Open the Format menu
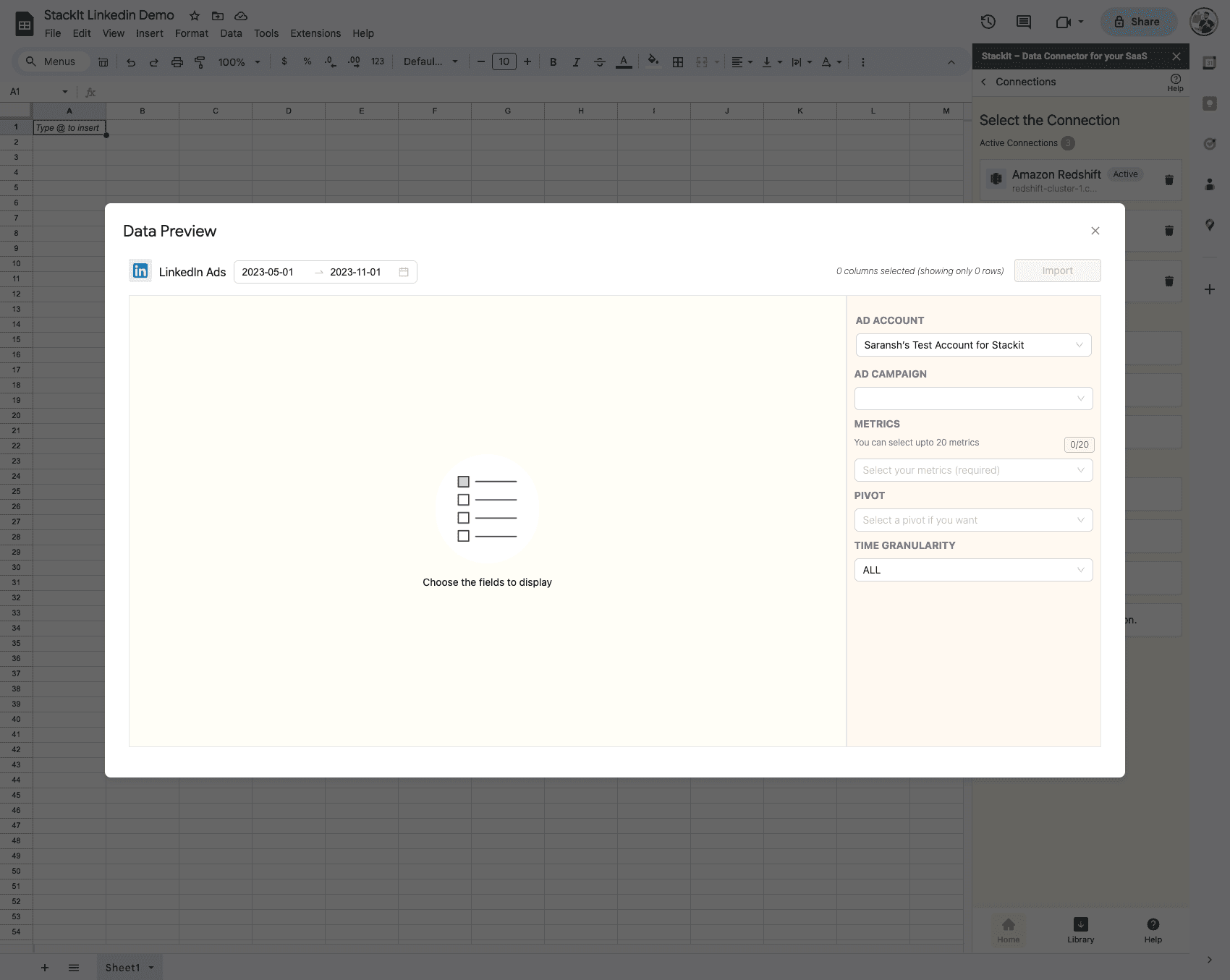1230x980 pixels. point(192,33)
